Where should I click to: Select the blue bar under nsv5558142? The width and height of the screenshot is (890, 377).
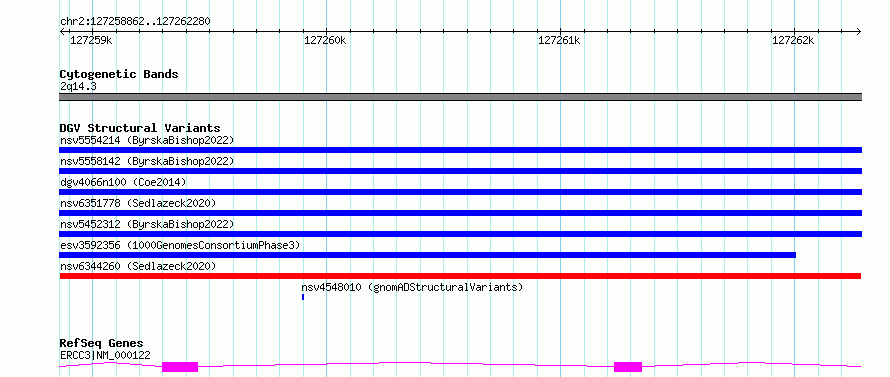460,171
